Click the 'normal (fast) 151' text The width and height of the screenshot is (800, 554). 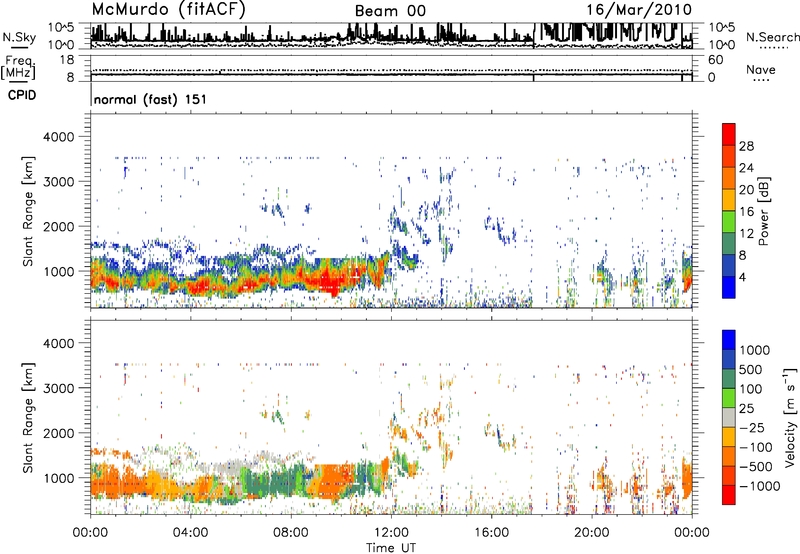(x=151, y=99)
